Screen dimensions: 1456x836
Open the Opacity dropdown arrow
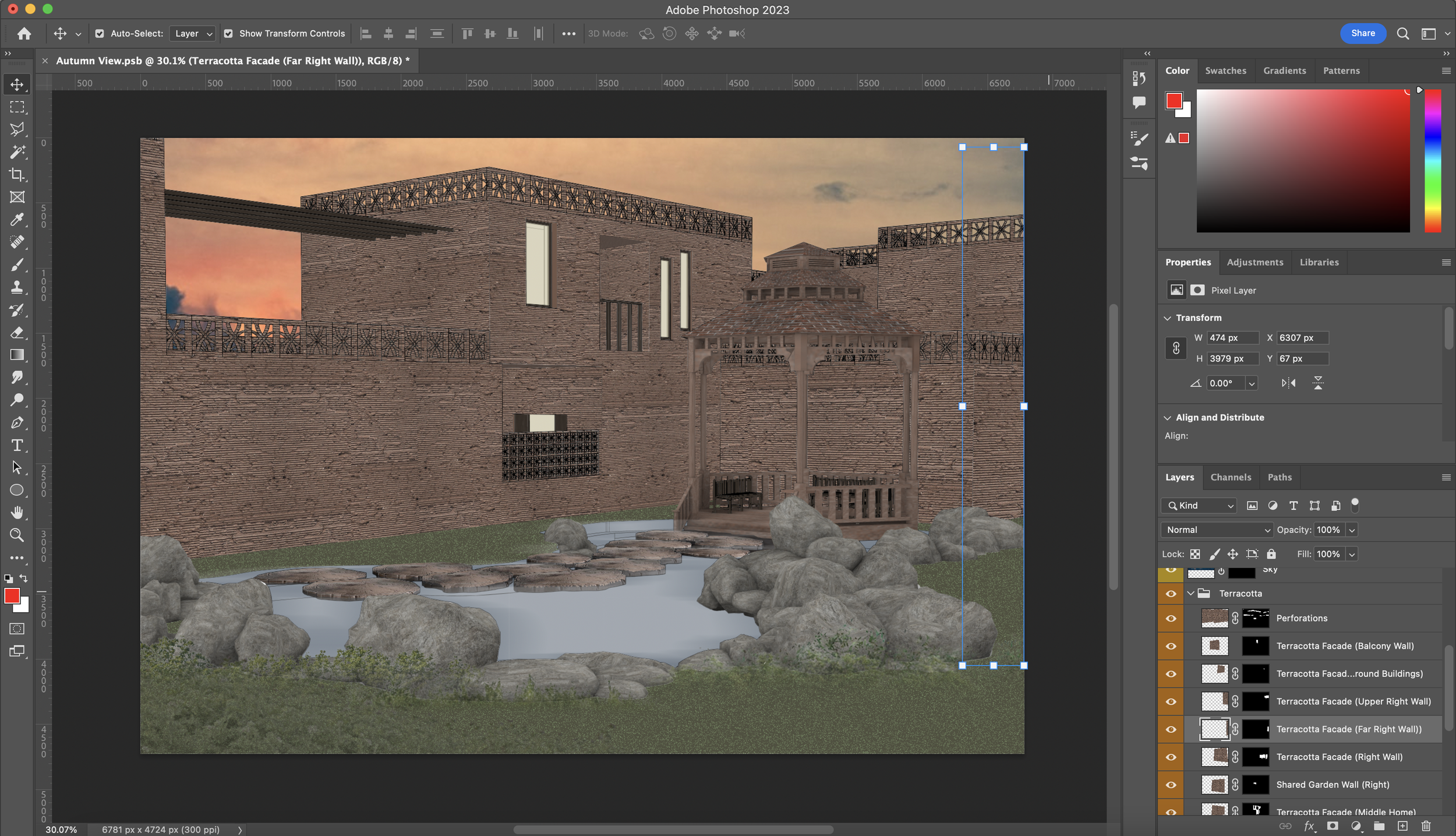tap(1352, 530)
